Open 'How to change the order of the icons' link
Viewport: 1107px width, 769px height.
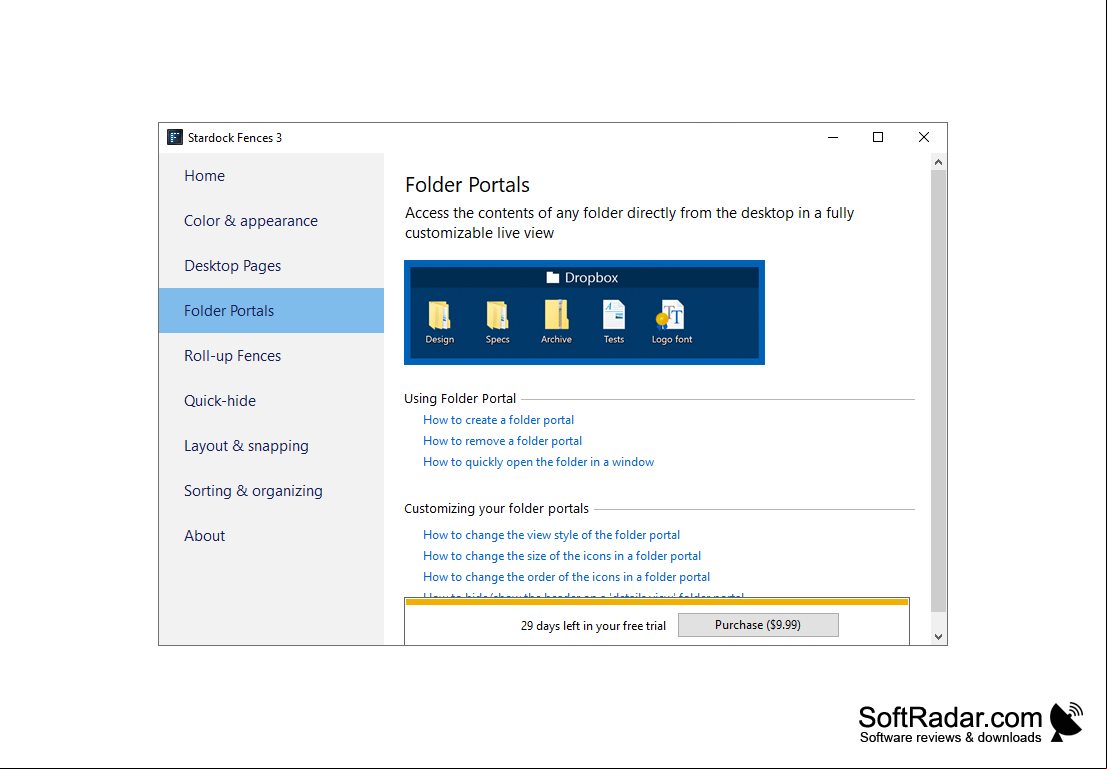[566, 577]
